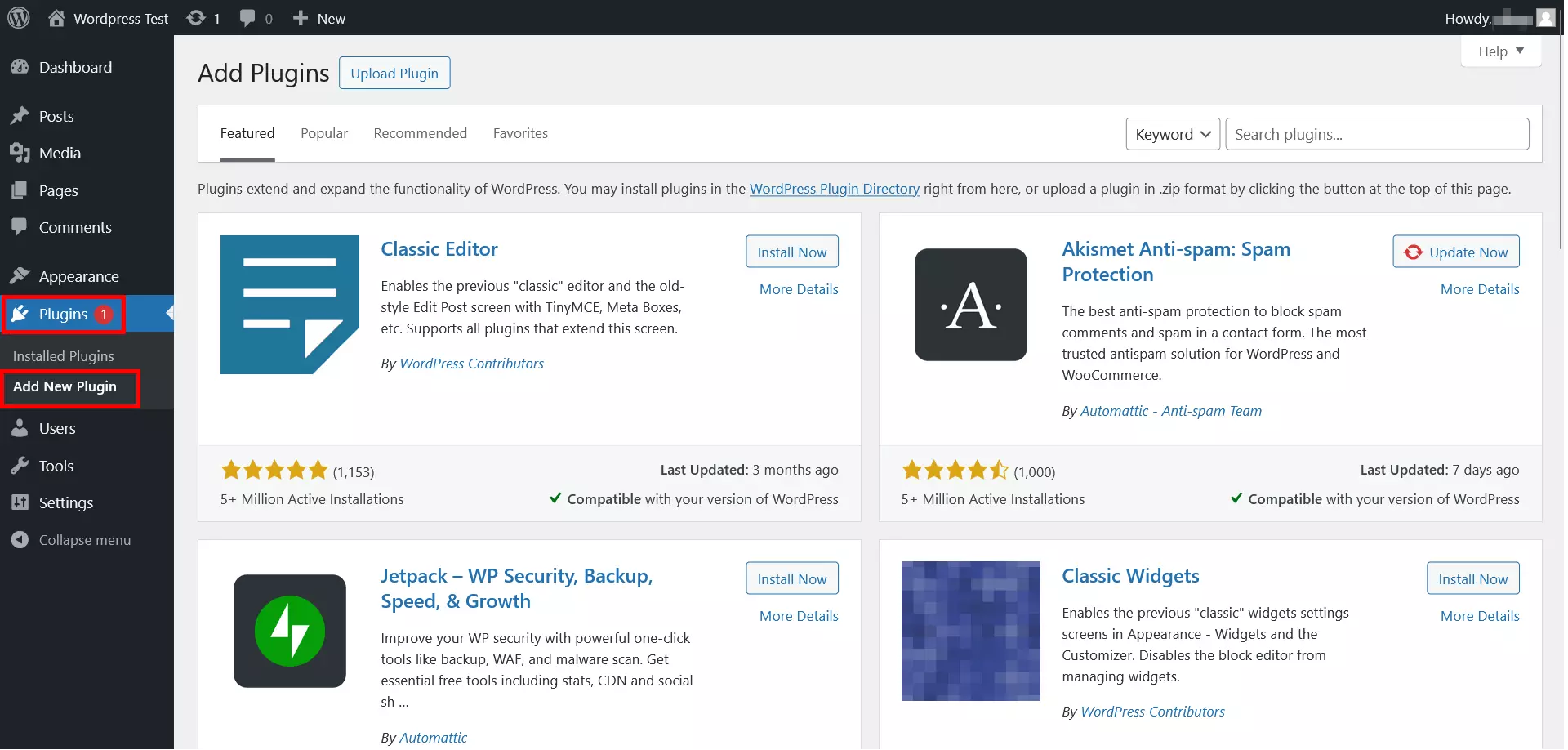Open Jetpack's Automattic author link

pyautogui.click(x=434, y=738)
